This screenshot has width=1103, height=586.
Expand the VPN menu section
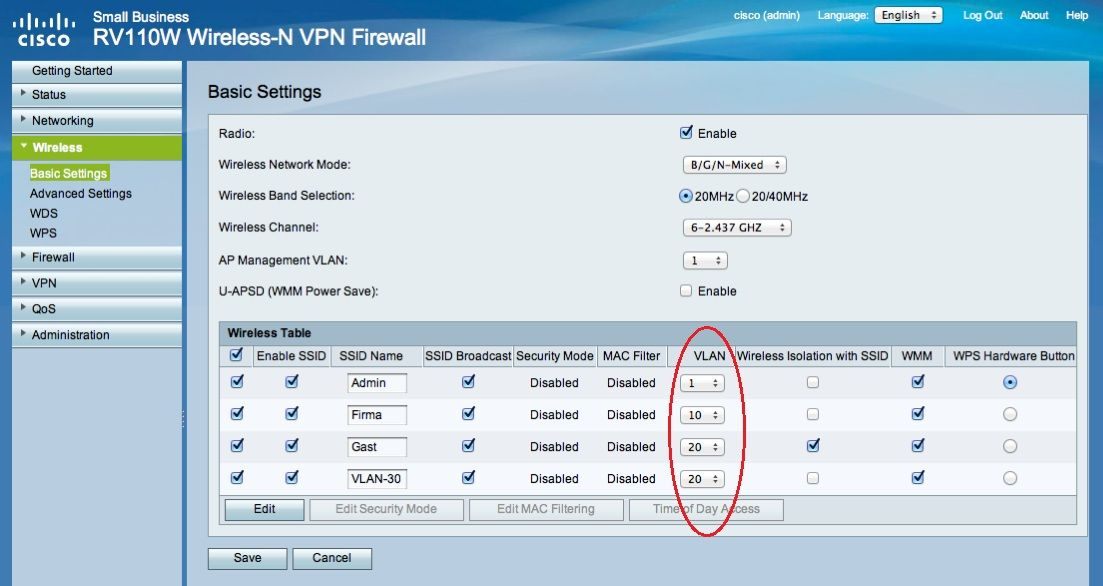click(97, 283)
